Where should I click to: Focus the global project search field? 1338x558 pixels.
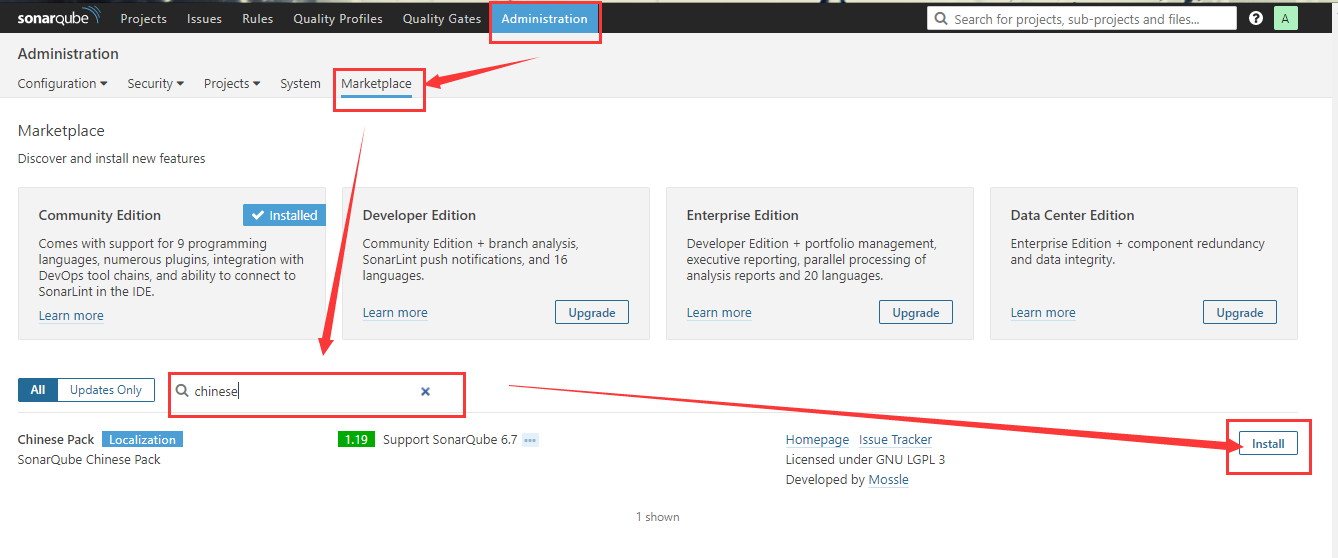tap(1081, 18)
